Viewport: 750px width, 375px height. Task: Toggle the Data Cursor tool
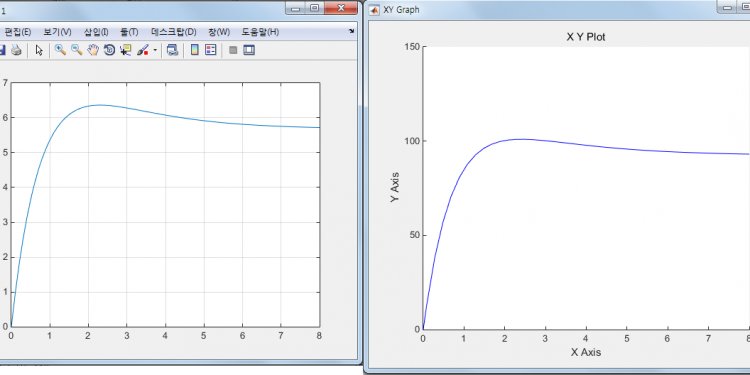tap(126, 50)
